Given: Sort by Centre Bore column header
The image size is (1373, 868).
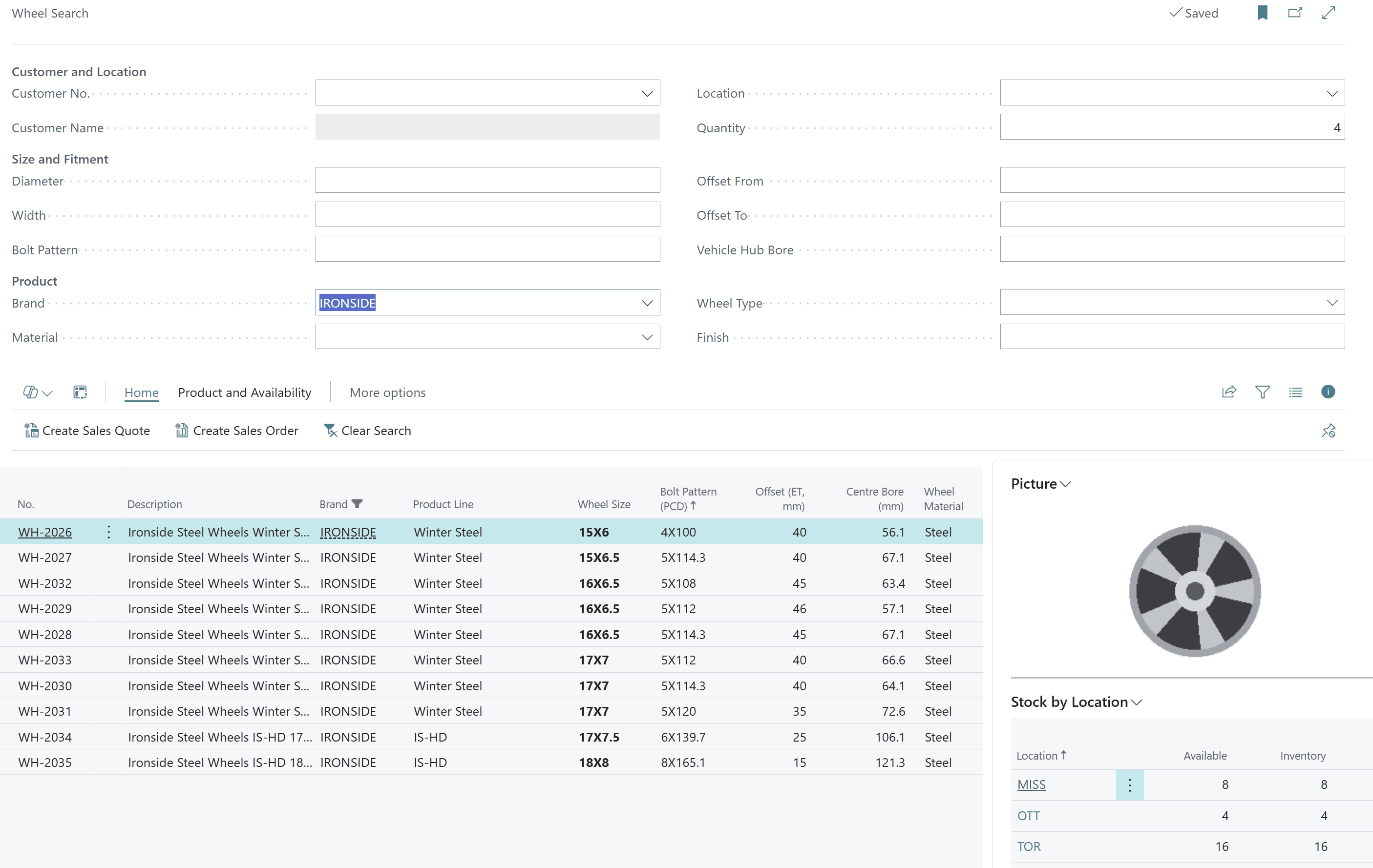Looking at the screenshot, I should 875,499.
